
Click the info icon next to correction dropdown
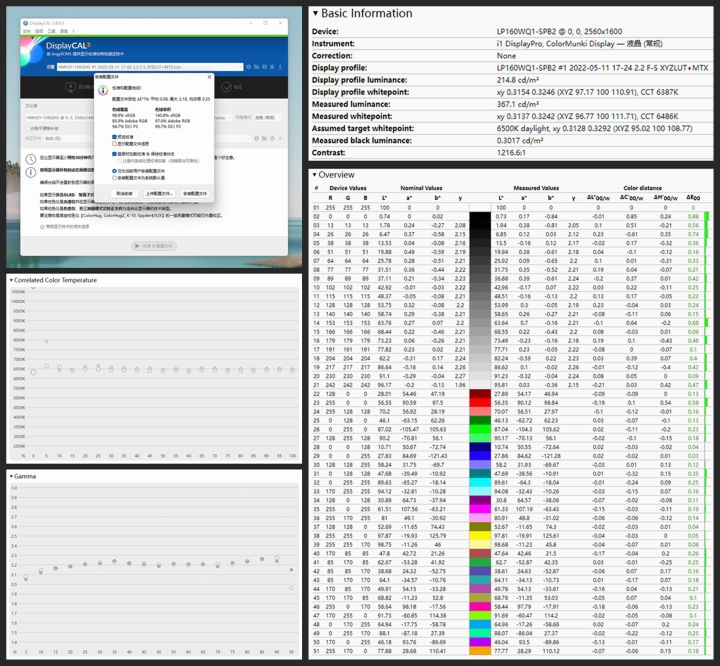pyautogui.click(x=257, y=138)
